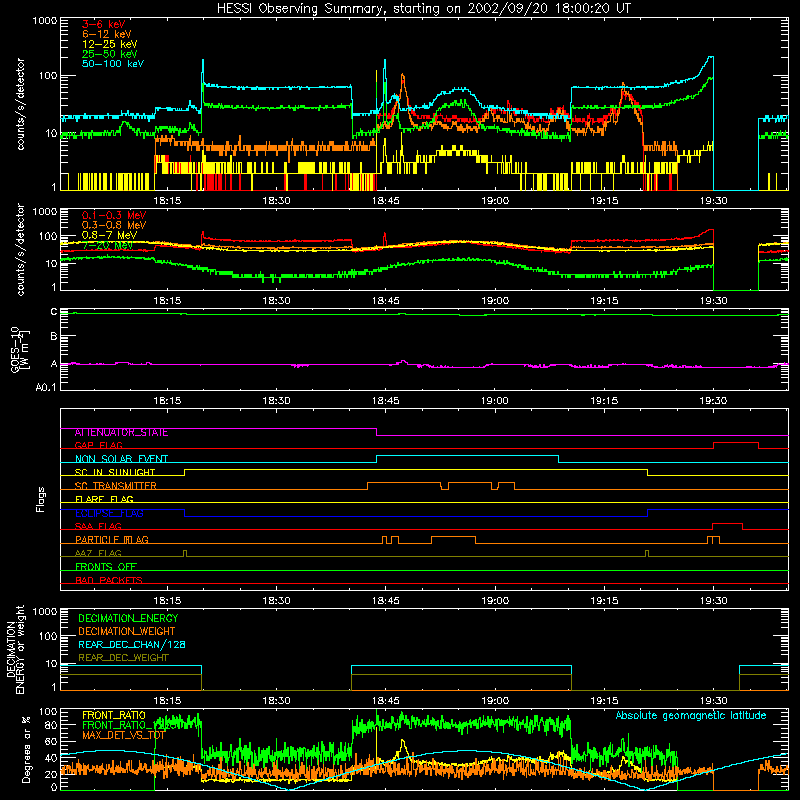Select the red 3-6 keV legend label
This screenshot has height=800, width=800.
[104, 24]
